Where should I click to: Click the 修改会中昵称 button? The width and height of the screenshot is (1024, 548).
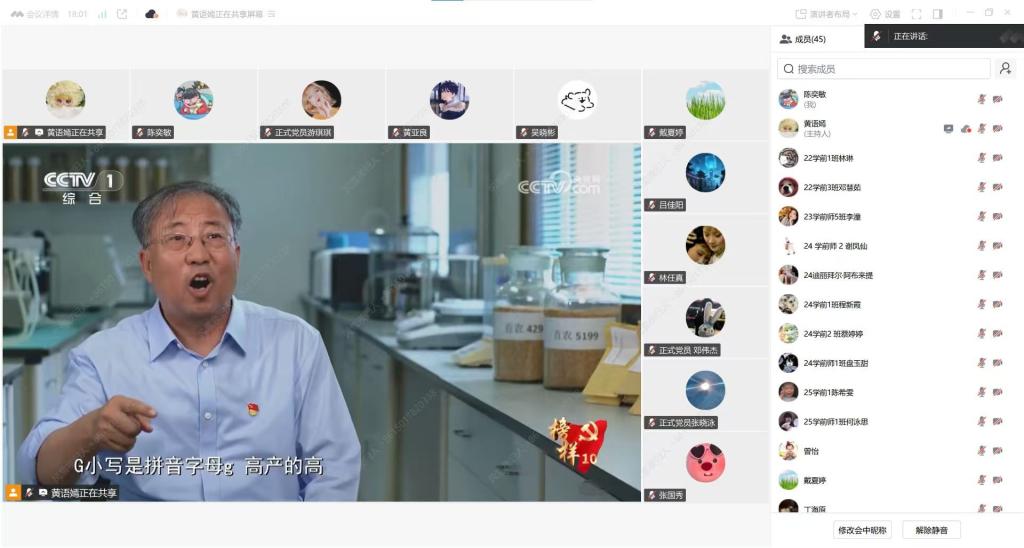point(862,529)
